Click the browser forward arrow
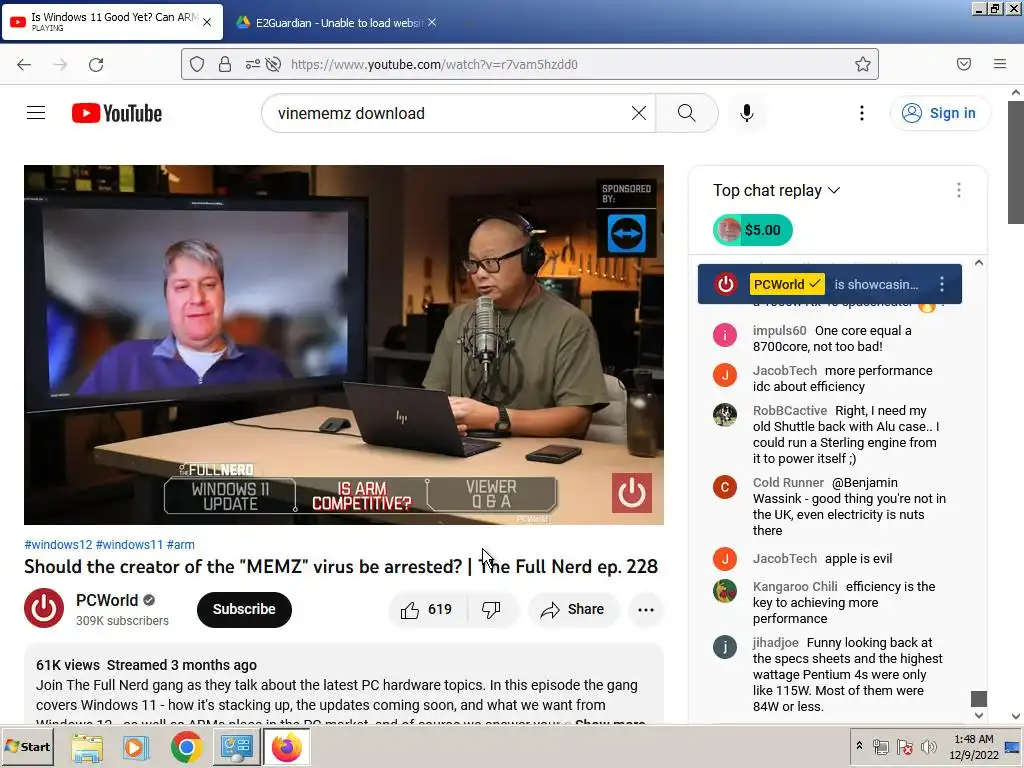The width and height of the screenshot is (1024, 768). 60,64
